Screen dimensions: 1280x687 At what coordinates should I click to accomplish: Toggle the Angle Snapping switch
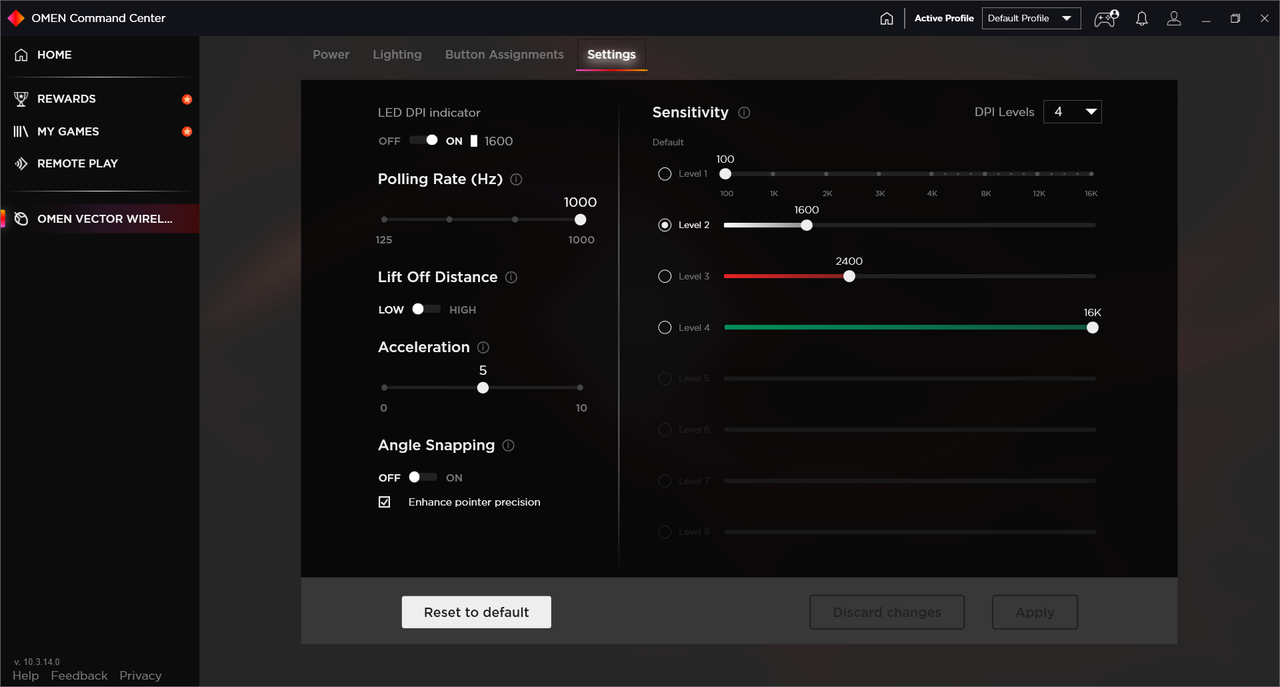click(x=423, y=477)
